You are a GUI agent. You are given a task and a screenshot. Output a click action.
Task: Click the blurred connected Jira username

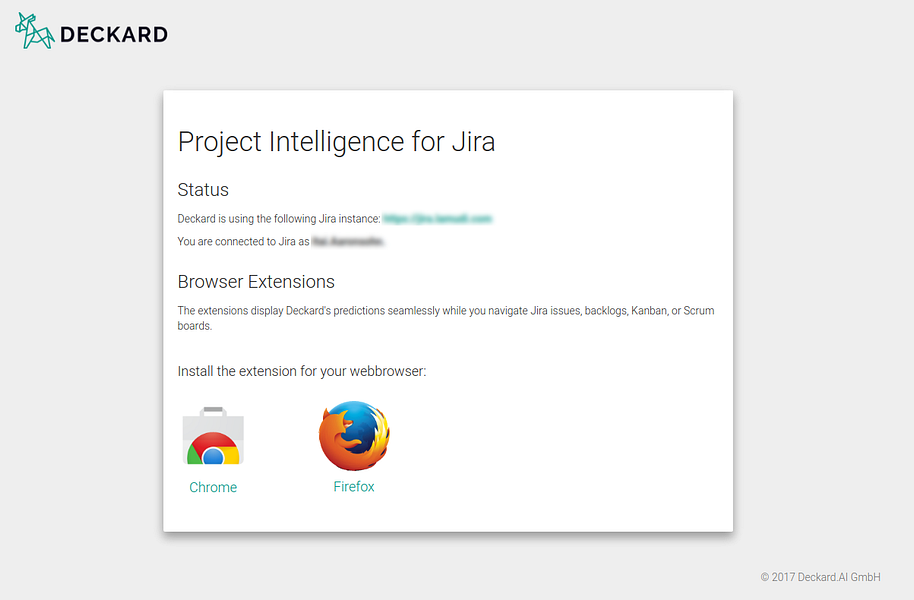point(347,241)
